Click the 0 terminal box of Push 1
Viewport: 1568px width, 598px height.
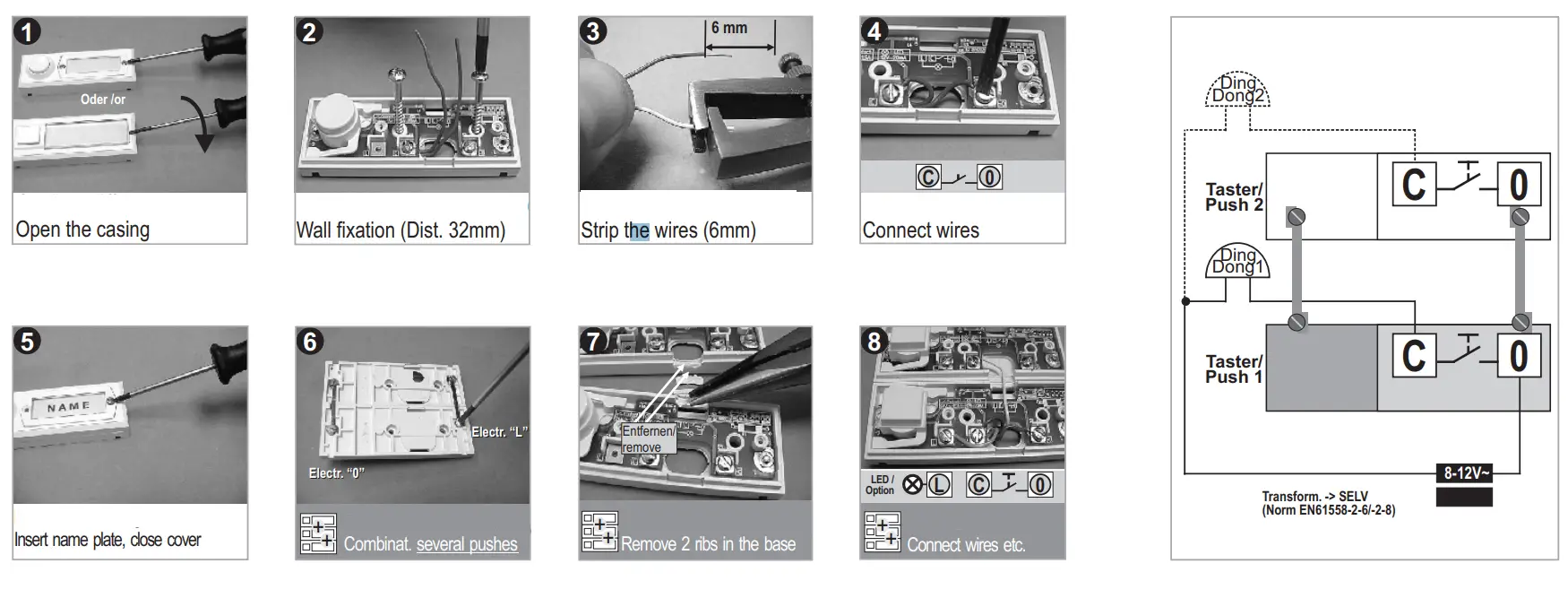click(1519, 355)
